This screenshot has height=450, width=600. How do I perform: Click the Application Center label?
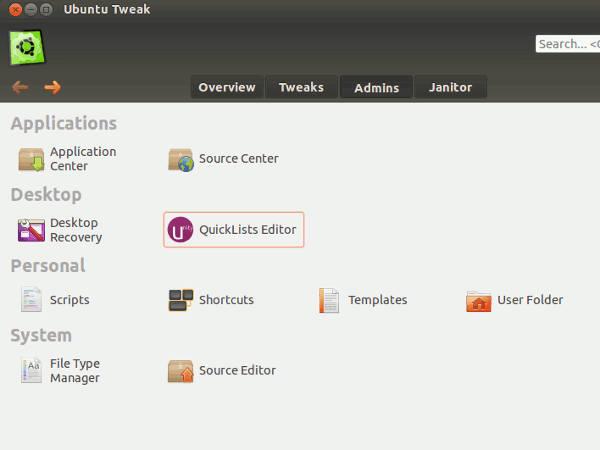tap(83, 159)
